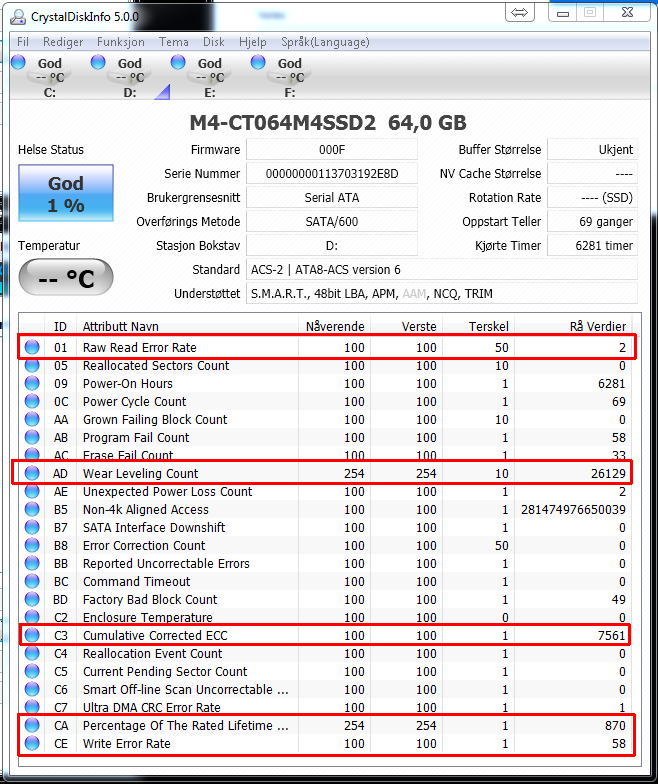Click the Terskel column header

click(478, 326)
